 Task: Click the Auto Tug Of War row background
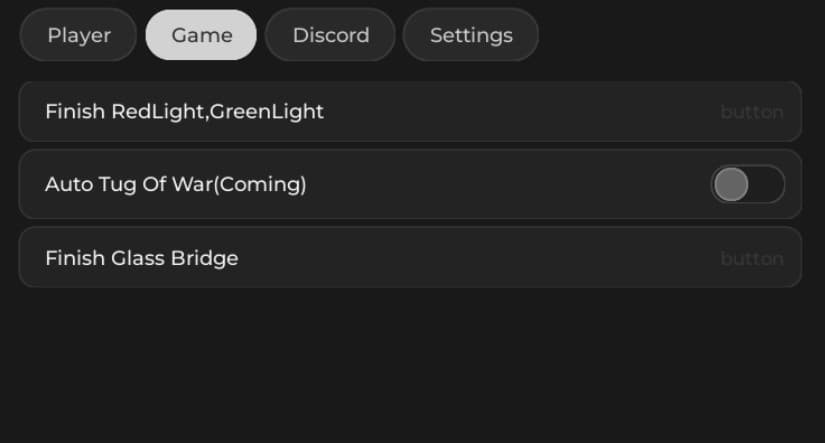pyautogui.click(x=500, y=184)
